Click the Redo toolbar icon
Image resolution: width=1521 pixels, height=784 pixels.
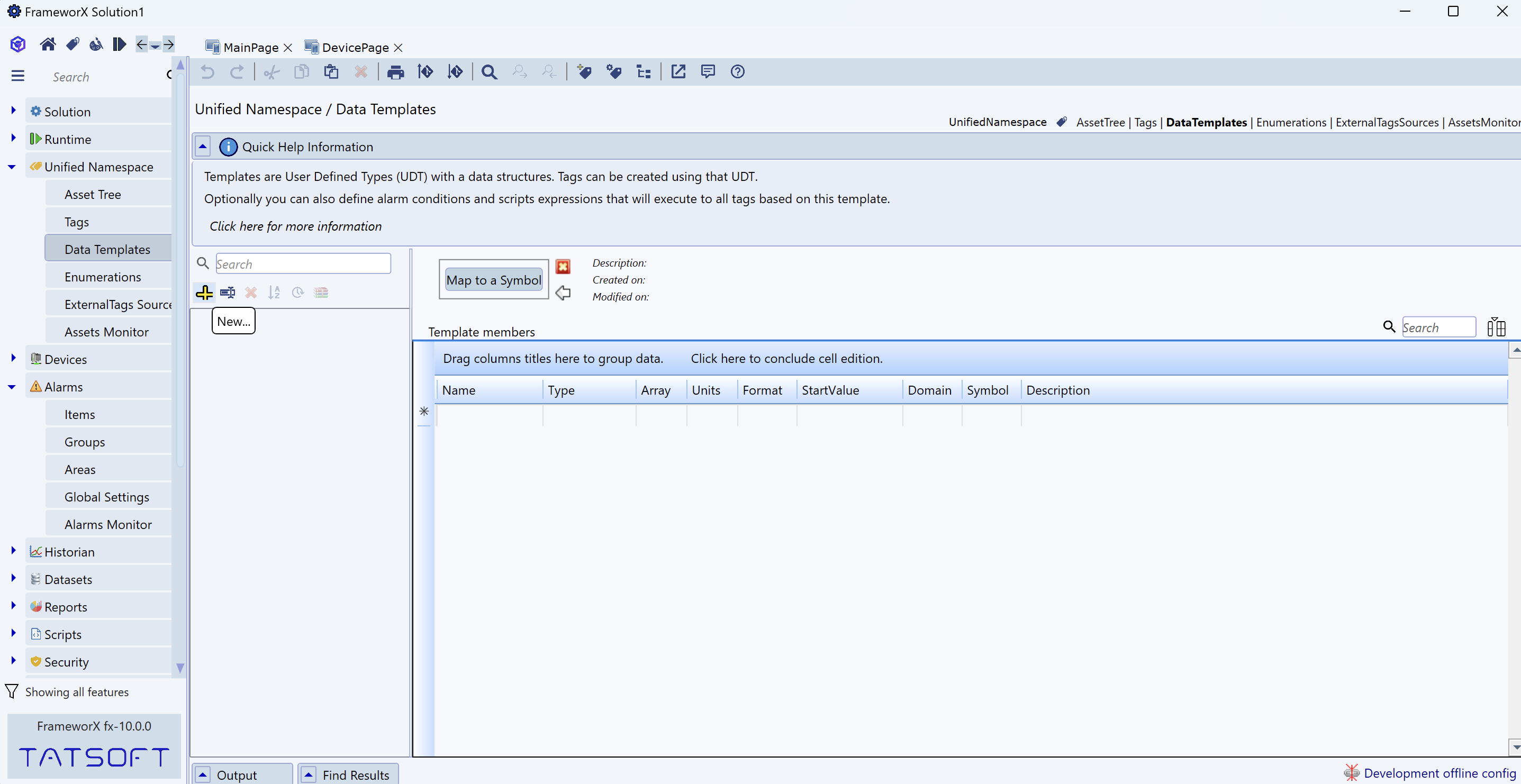point(237,72)
